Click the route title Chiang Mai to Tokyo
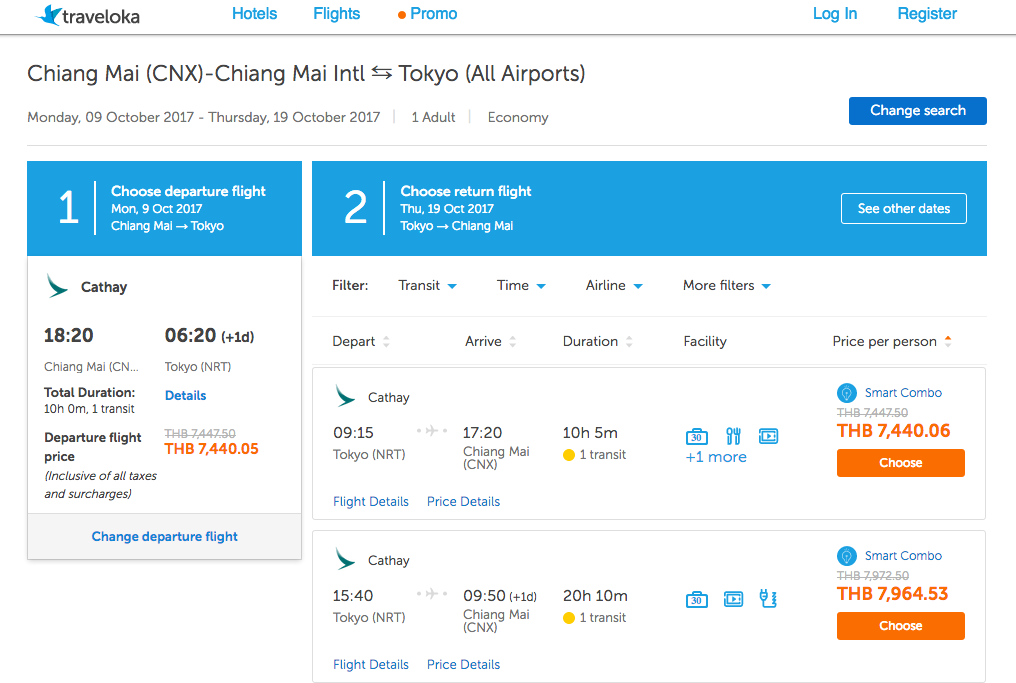 pos(306,73)
